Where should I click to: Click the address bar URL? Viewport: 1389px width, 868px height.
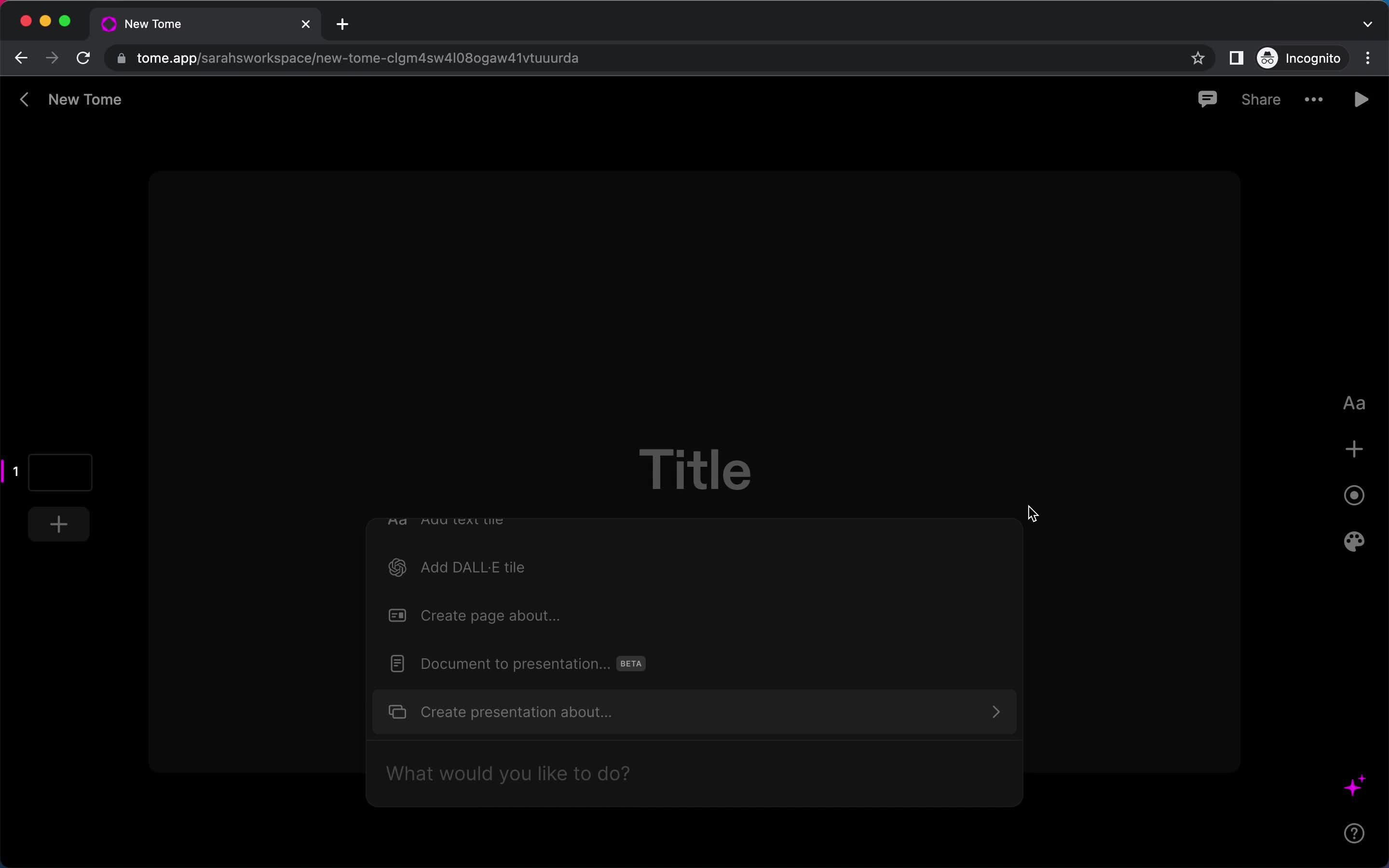point(357,58)
